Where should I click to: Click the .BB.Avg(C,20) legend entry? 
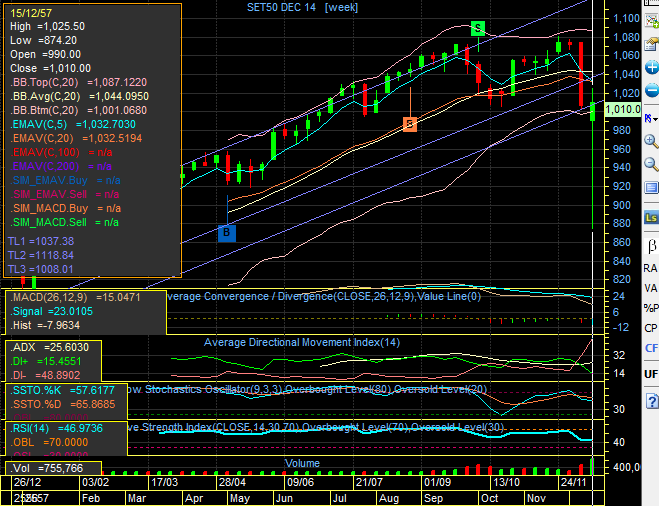tap(79, 96)
